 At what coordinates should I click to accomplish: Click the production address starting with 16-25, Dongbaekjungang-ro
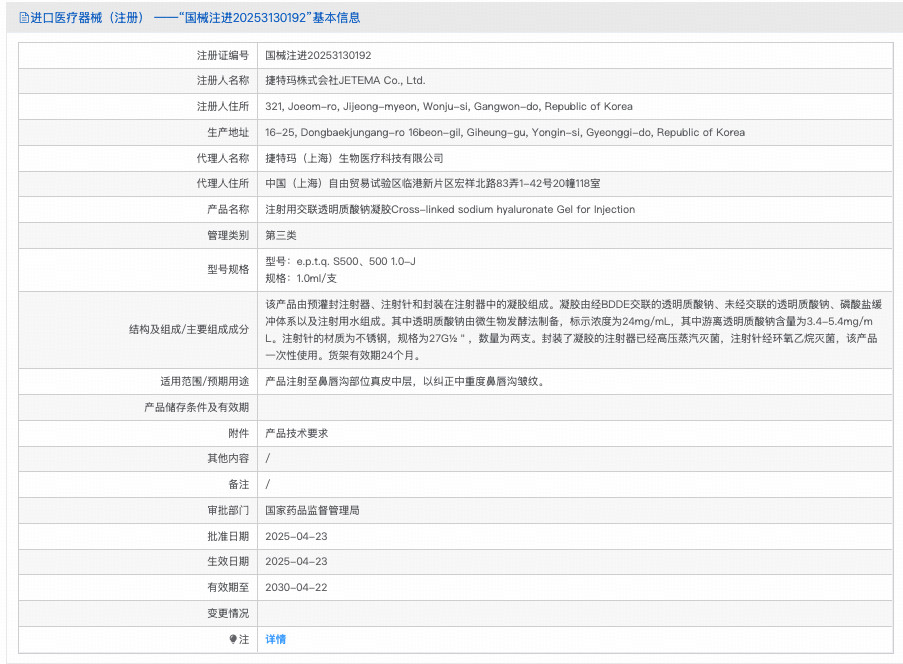504,132
